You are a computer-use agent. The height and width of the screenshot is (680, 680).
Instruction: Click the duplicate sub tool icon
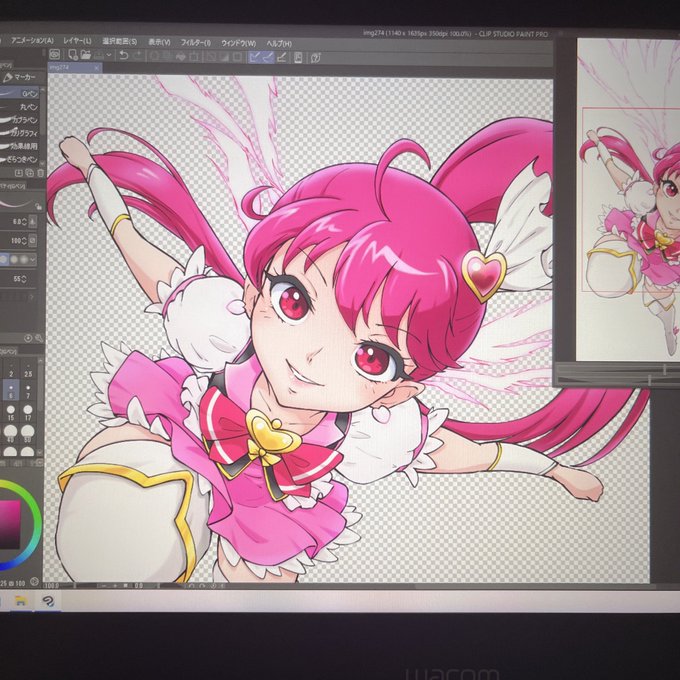[29, 173]
